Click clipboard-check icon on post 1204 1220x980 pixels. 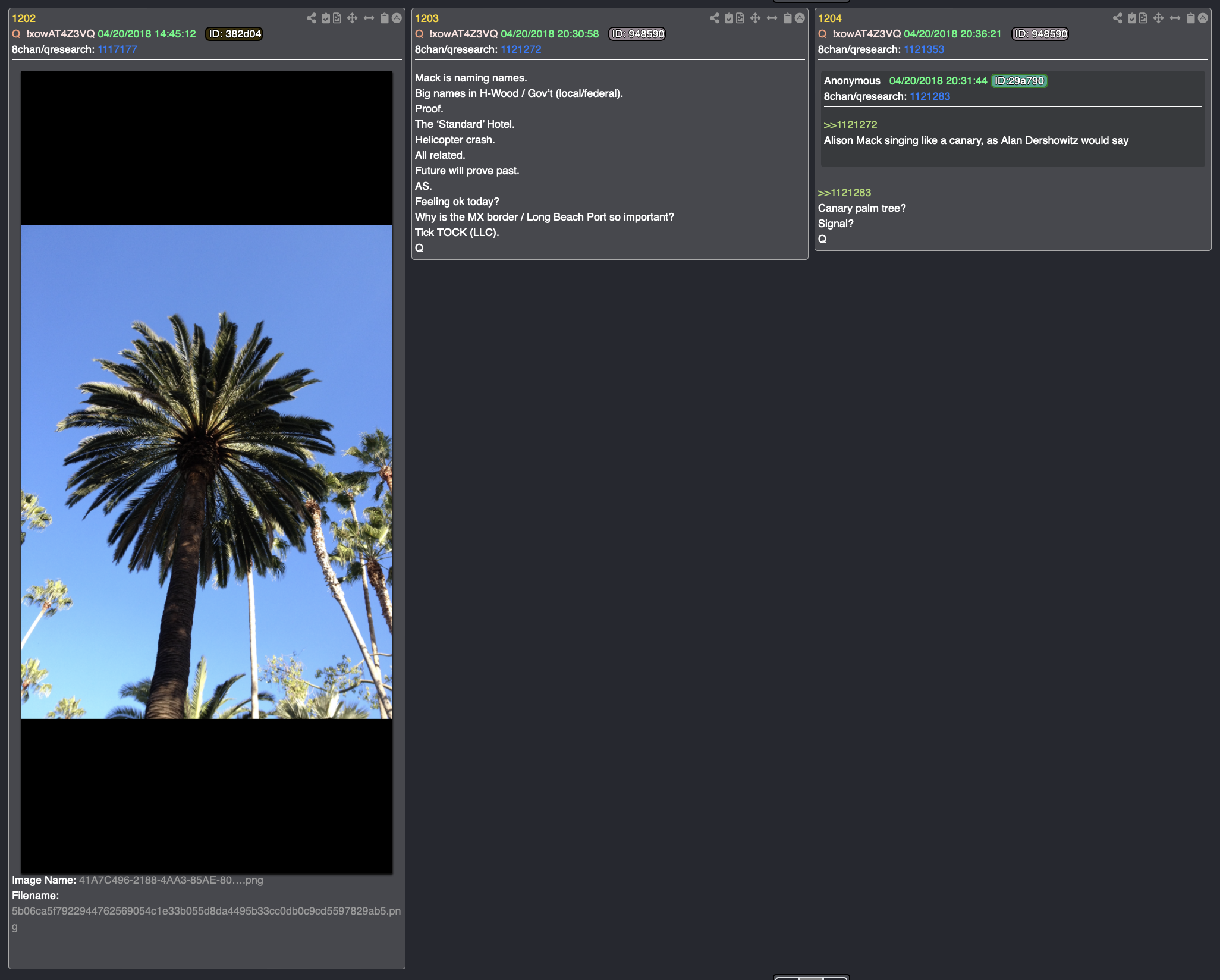[x=1132, y=18]
